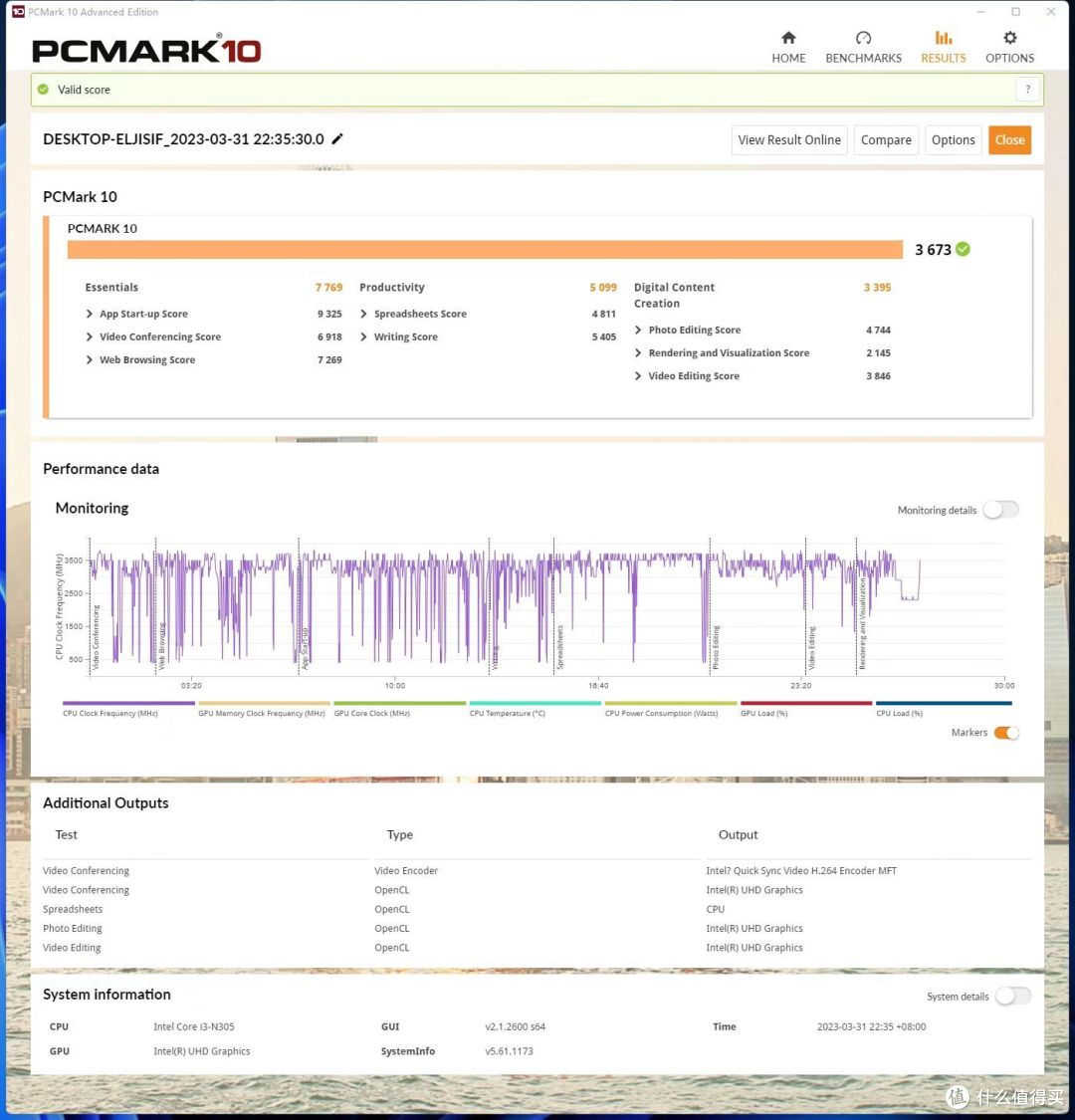Expand Video Conferencing Score details
Screen dimensions: 1075x1120
90,336
